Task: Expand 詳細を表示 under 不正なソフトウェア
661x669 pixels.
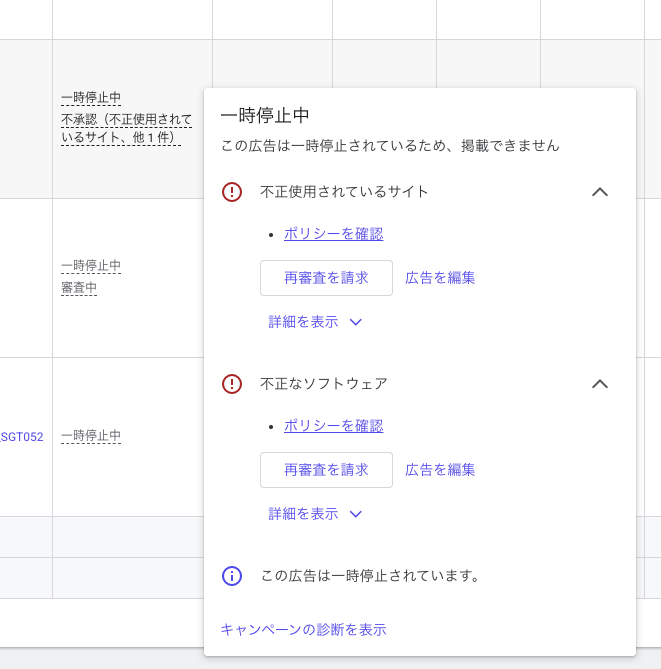Action: pyautogui.click(x=315, y=514)
